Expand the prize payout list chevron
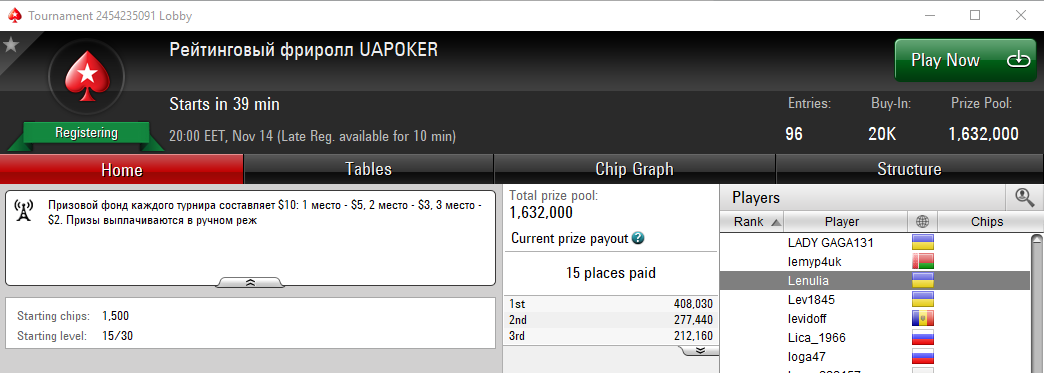 click(x=699, y=350)
